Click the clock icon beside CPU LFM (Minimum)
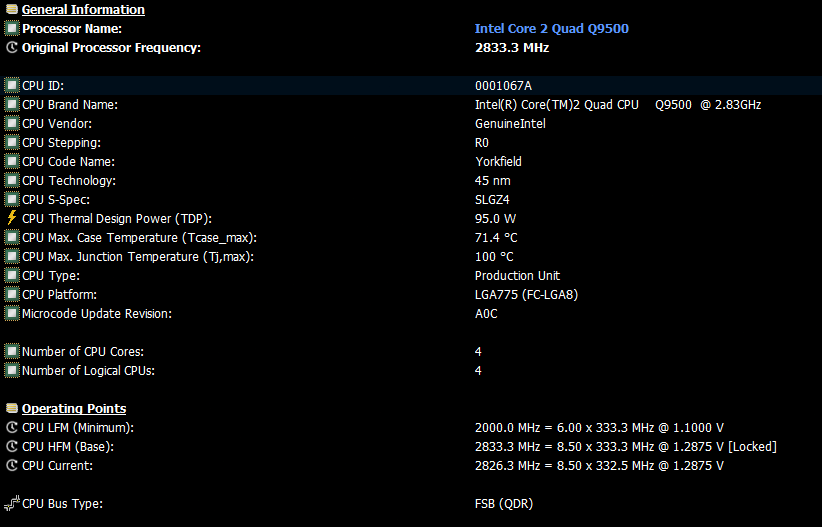The image size is (822, 527). point(12,427)
